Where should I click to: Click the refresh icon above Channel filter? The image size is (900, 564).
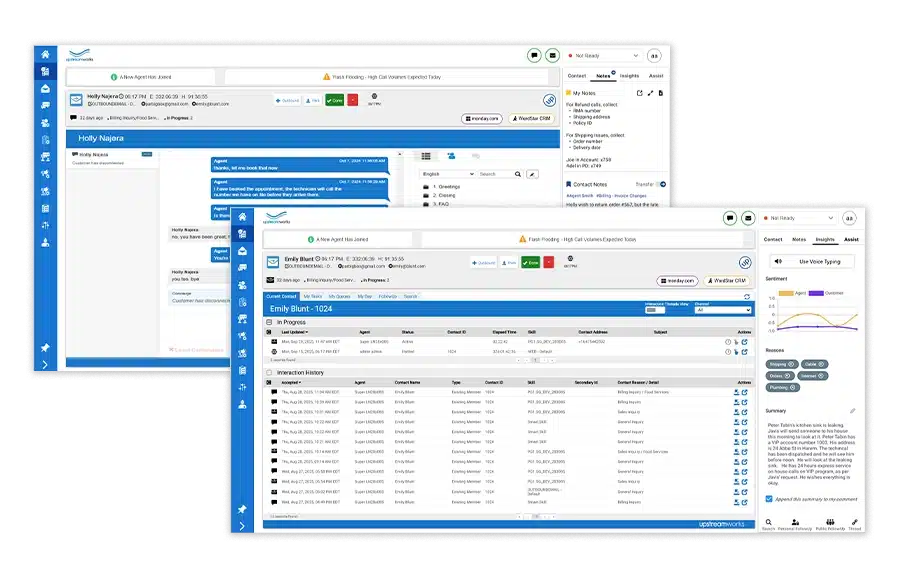pos(746,297)
